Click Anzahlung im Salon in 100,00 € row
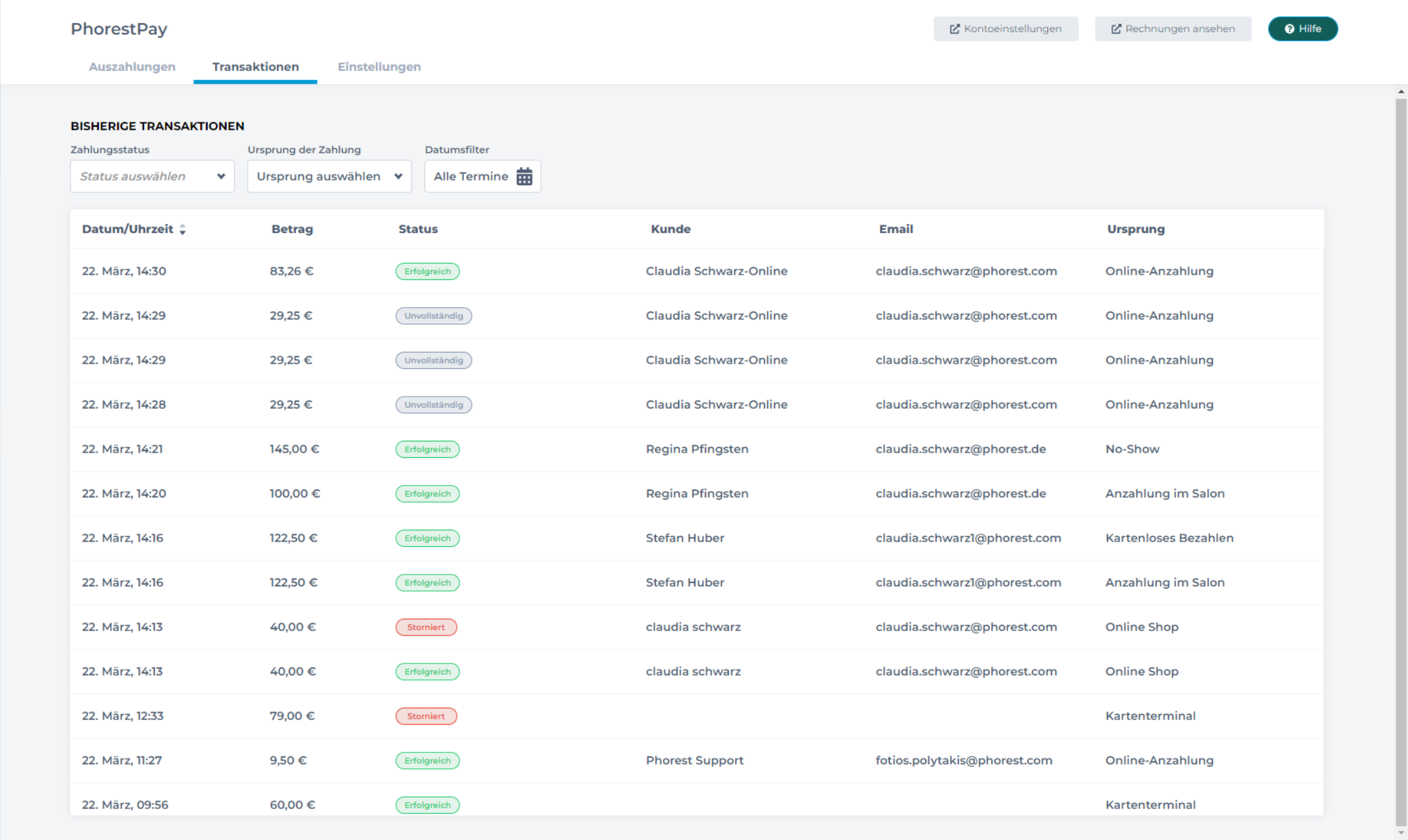This screenshot has height=840, width=1408. point(1165,493)
